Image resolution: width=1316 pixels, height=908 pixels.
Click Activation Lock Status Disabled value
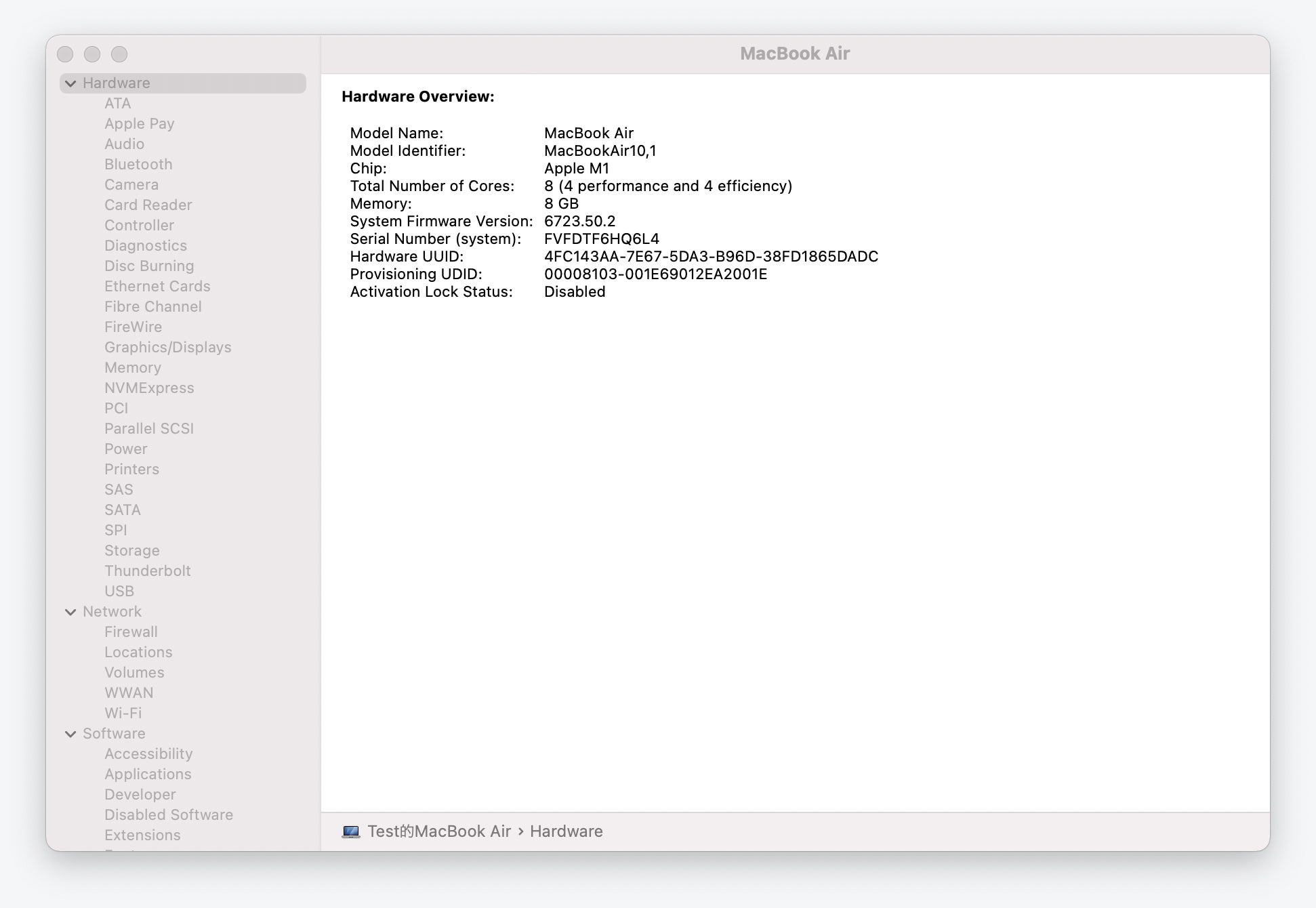[575, 292]
